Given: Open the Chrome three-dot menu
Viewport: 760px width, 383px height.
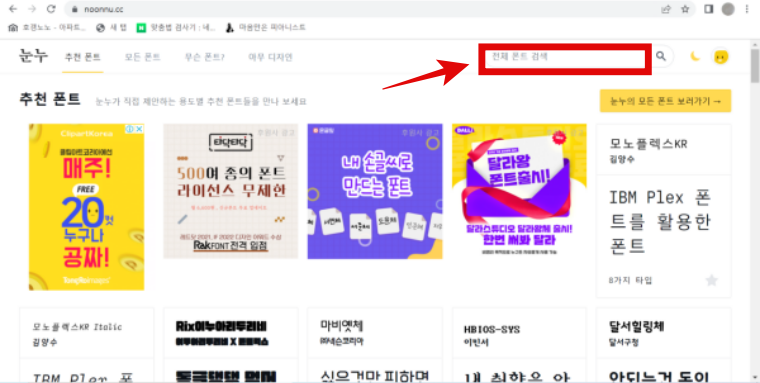Looking at the screenshot, I should pos(747,9).
